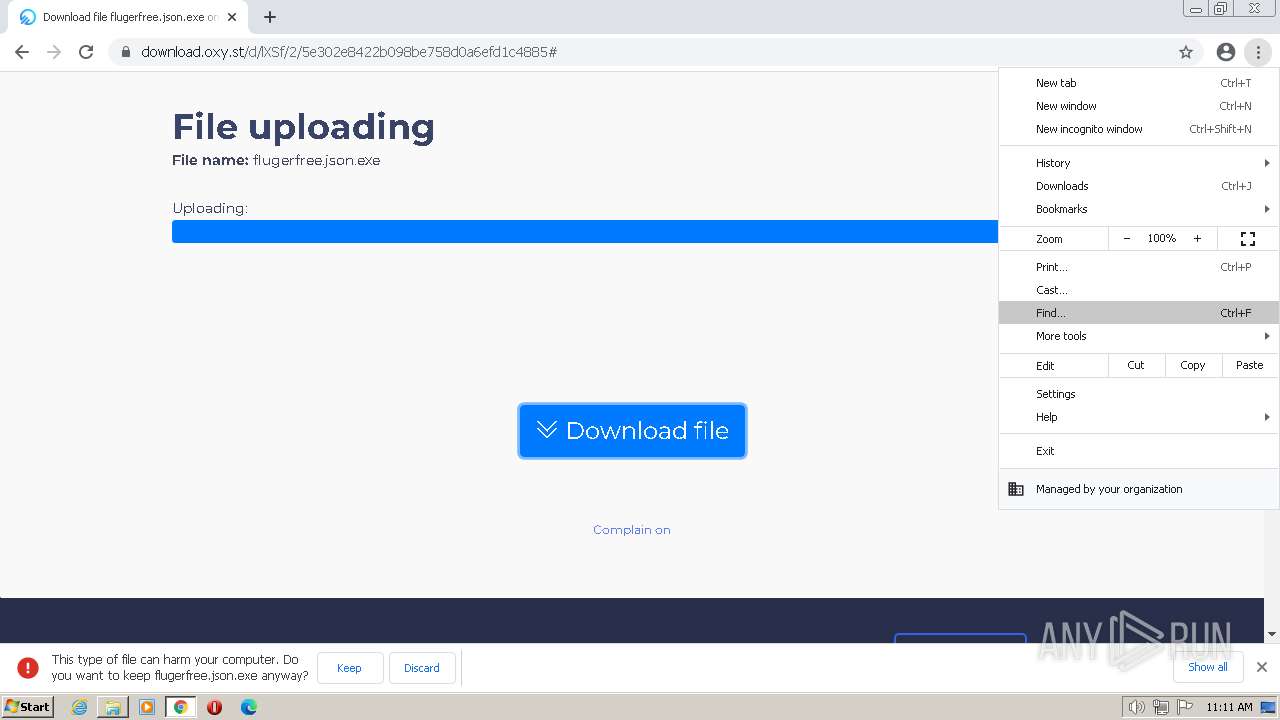
Task: Reload the page with refresh icon
Action: 86,52
